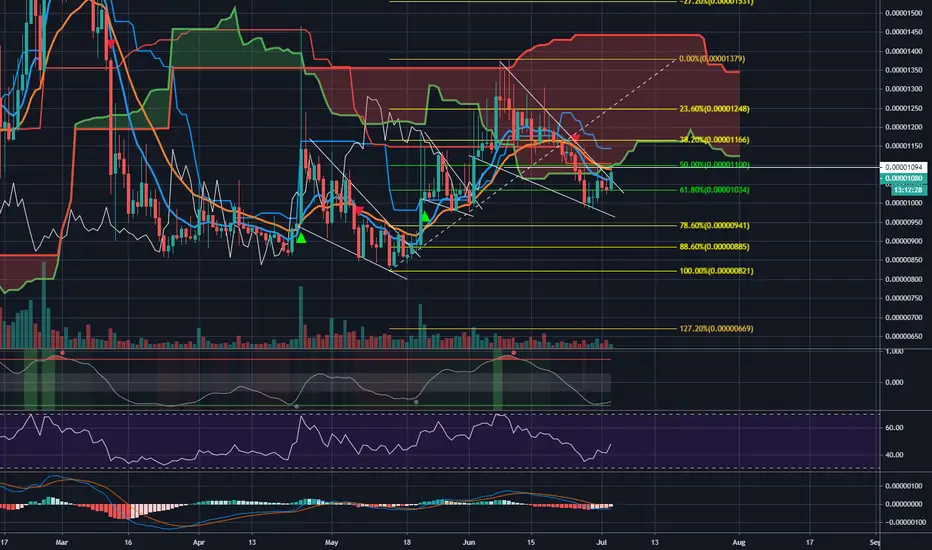Click the Jul date on the time axis
This screenshot has width=932, height=550.
pos(602,542)
